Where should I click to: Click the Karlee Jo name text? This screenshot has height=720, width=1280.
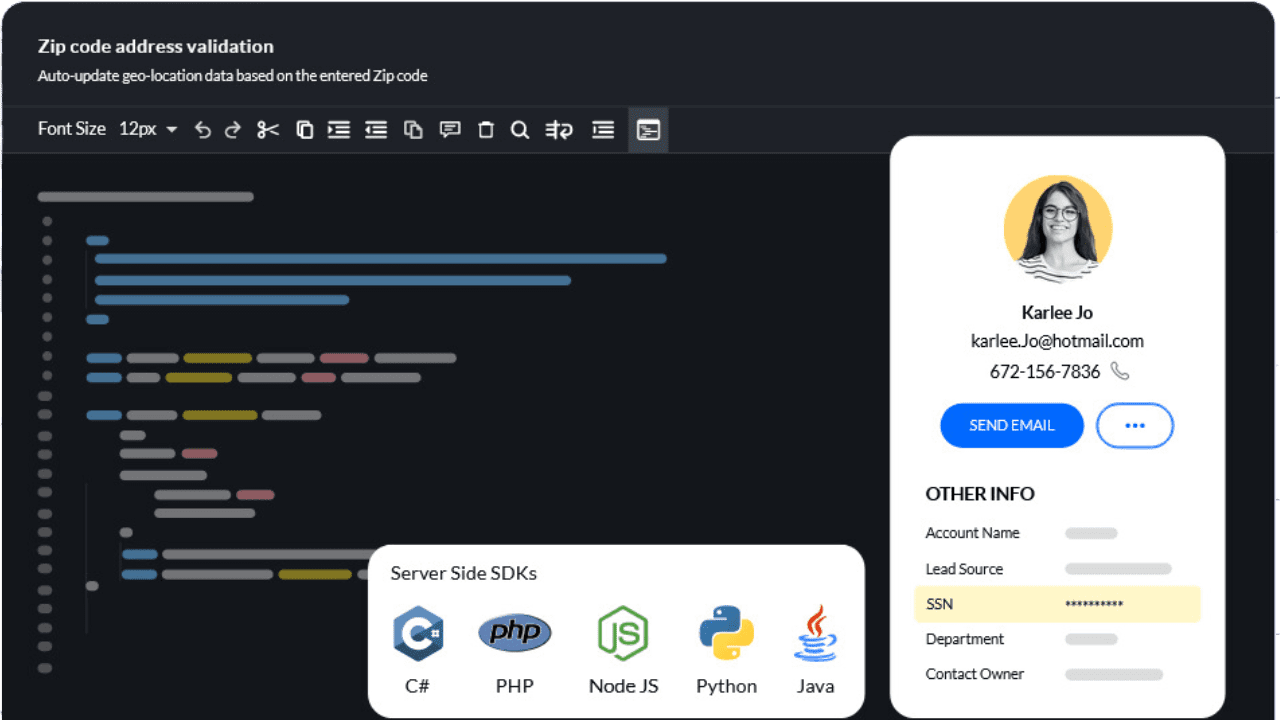click(x=1057, y=312)
